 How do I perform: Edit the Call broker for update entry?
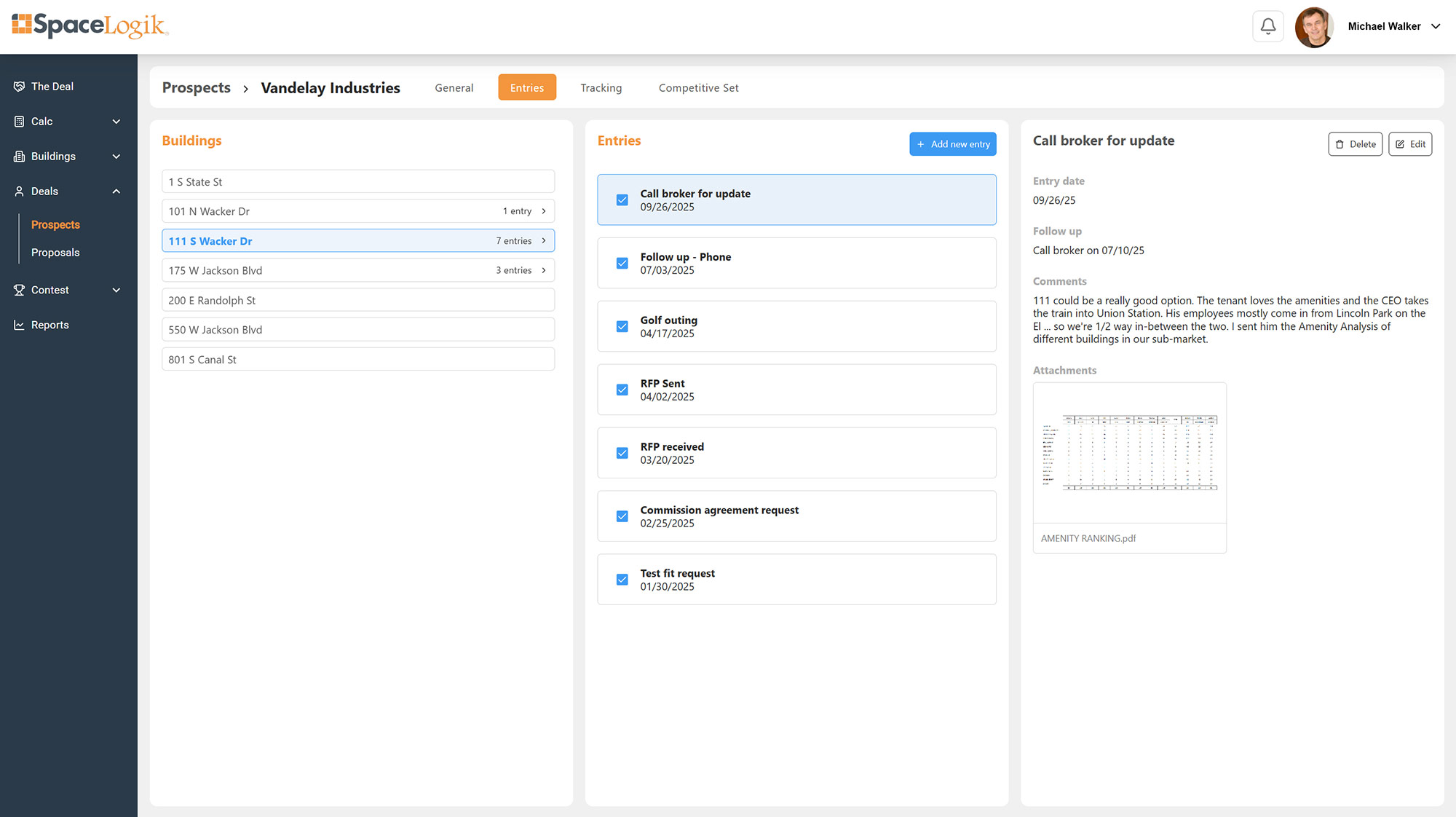pyautogui.click(x=1410, y=143)
